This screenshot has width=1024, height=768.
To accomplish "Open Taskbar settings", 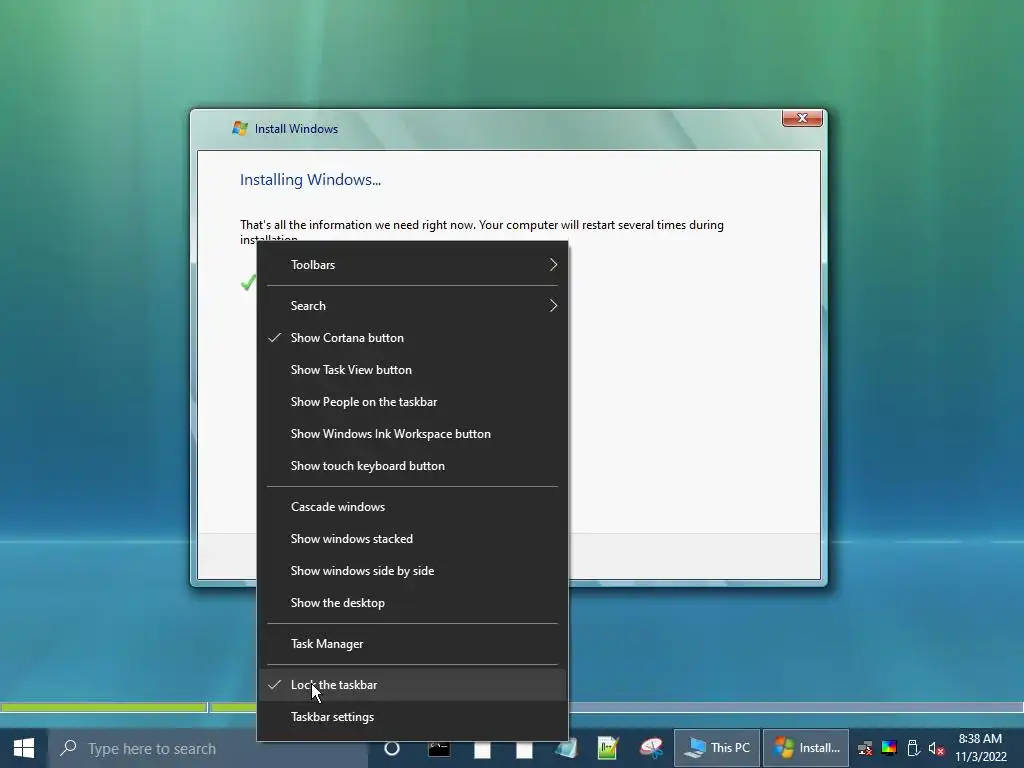I will (413, 716).
